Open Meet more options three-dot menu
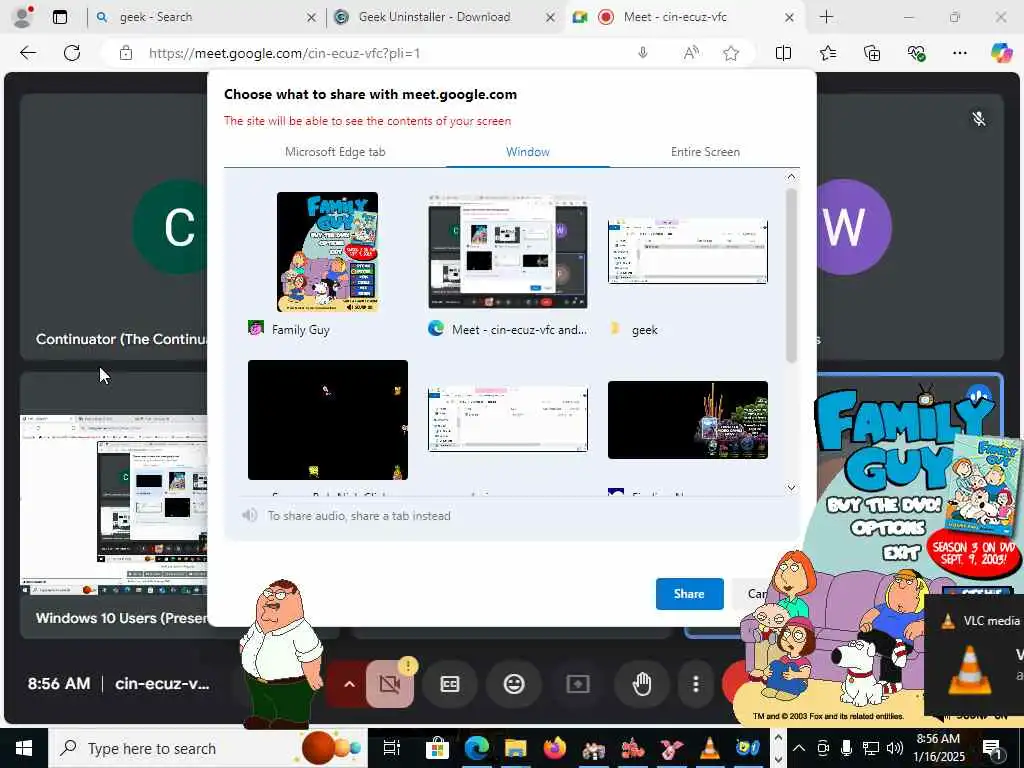 [x=696, y=684]
